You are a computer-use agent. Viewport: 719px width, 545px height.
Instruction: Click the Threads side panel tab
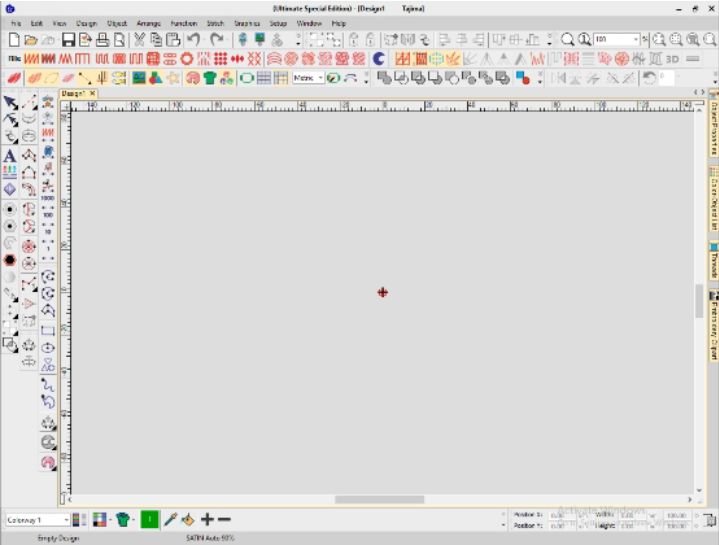point(713,260)
